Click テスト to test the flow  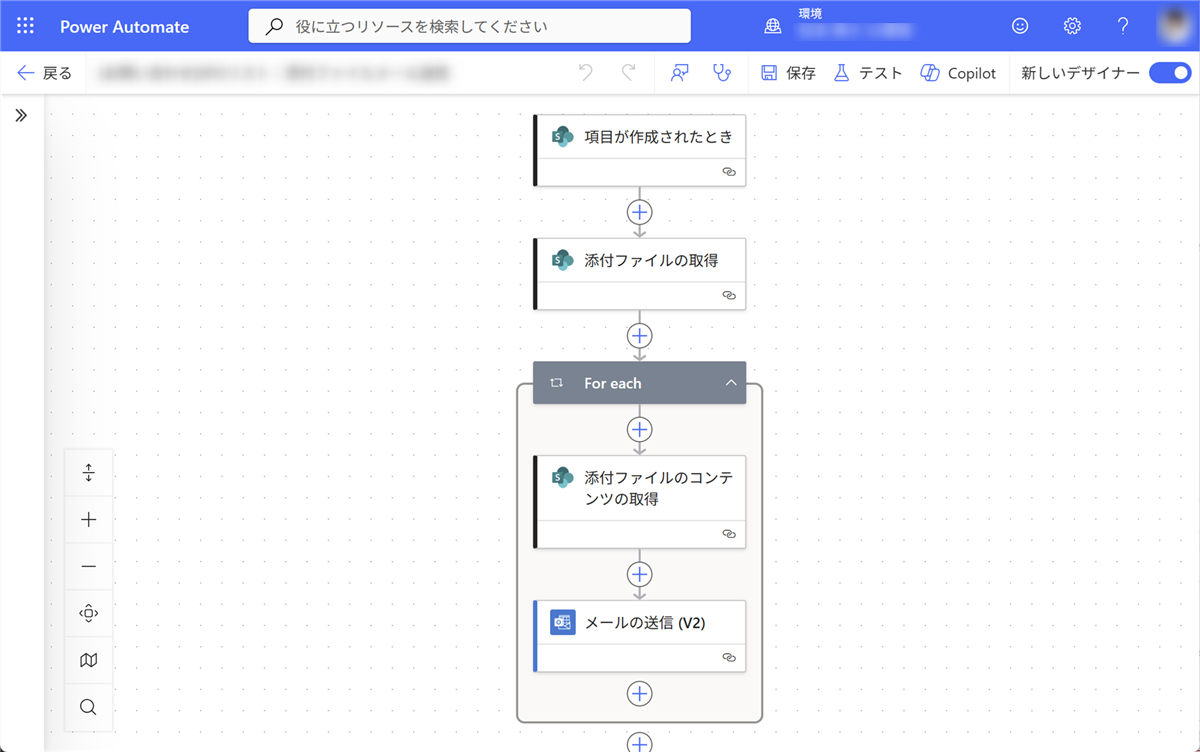click(x=867, y=73)
